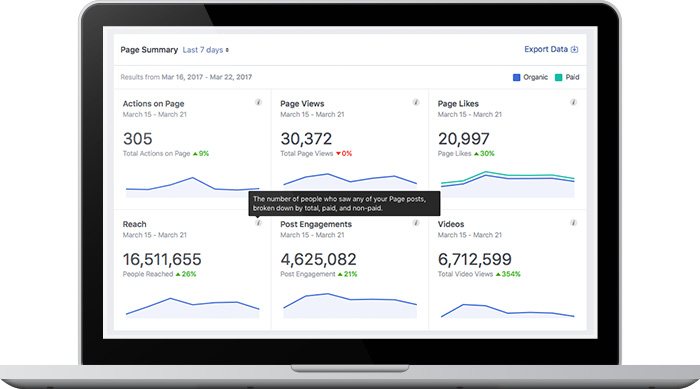Viewport: 700px width, 389px height.
Task: Click the 354% video views increase
Action: pyautogui.click(x=508, y=274)
